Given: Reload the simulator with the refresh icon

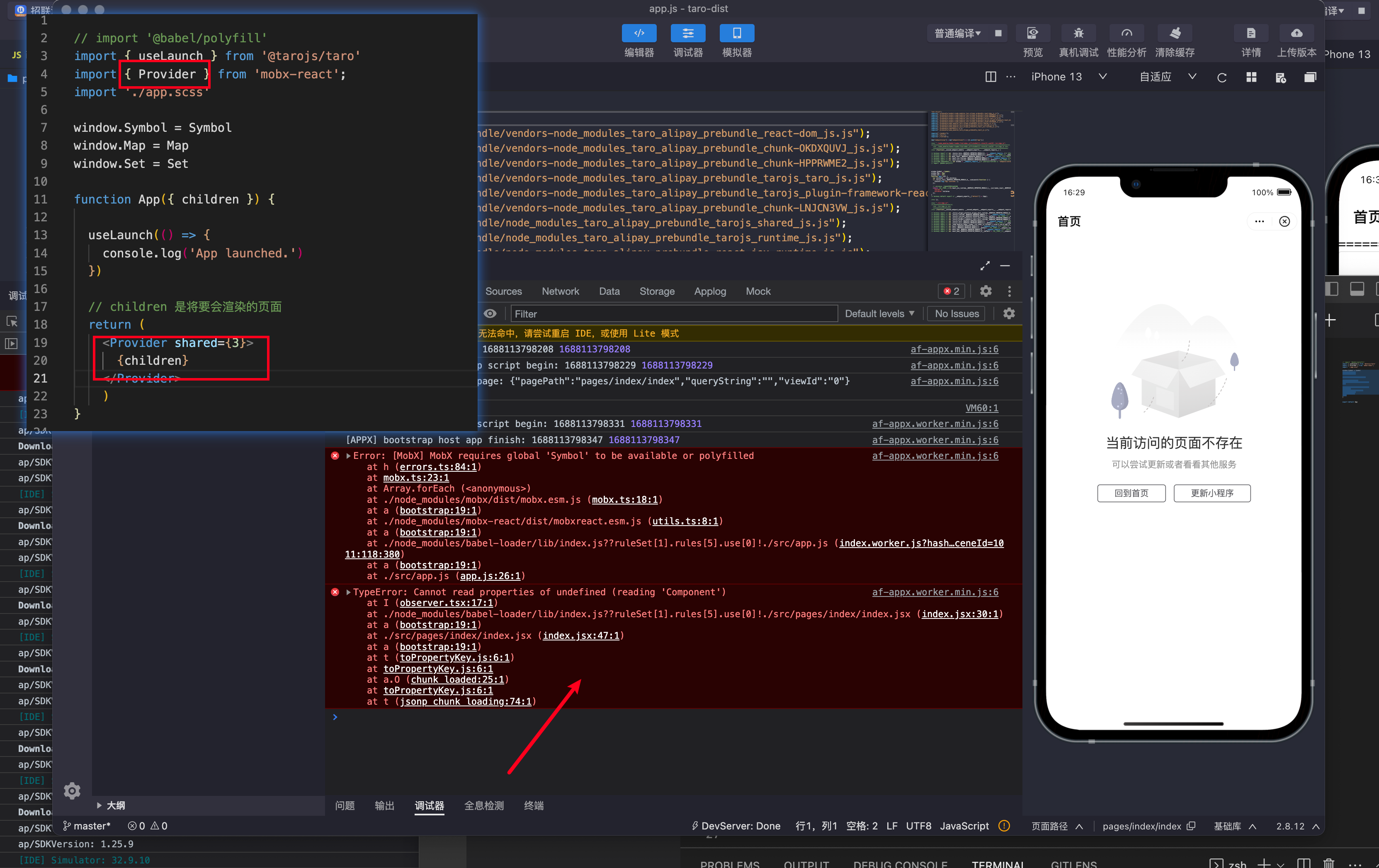Looking at the screenshot, I should coord(1222,77).
